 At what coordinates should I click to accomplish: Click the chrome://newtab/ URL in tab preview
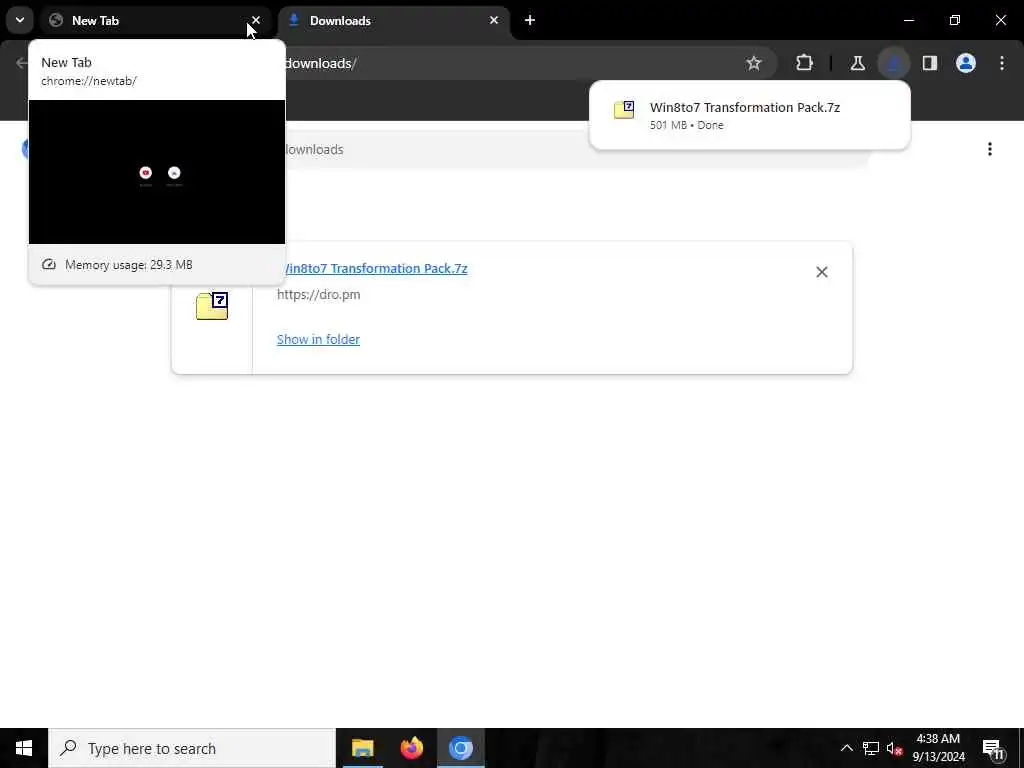tap(89, 81)
